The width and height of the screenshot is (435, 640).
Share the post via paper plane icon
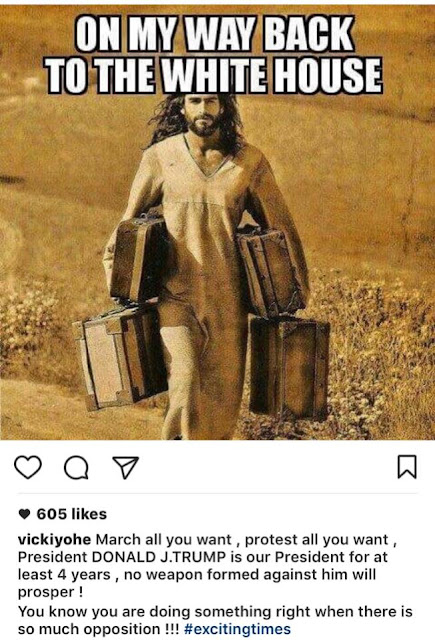(125, 467)
